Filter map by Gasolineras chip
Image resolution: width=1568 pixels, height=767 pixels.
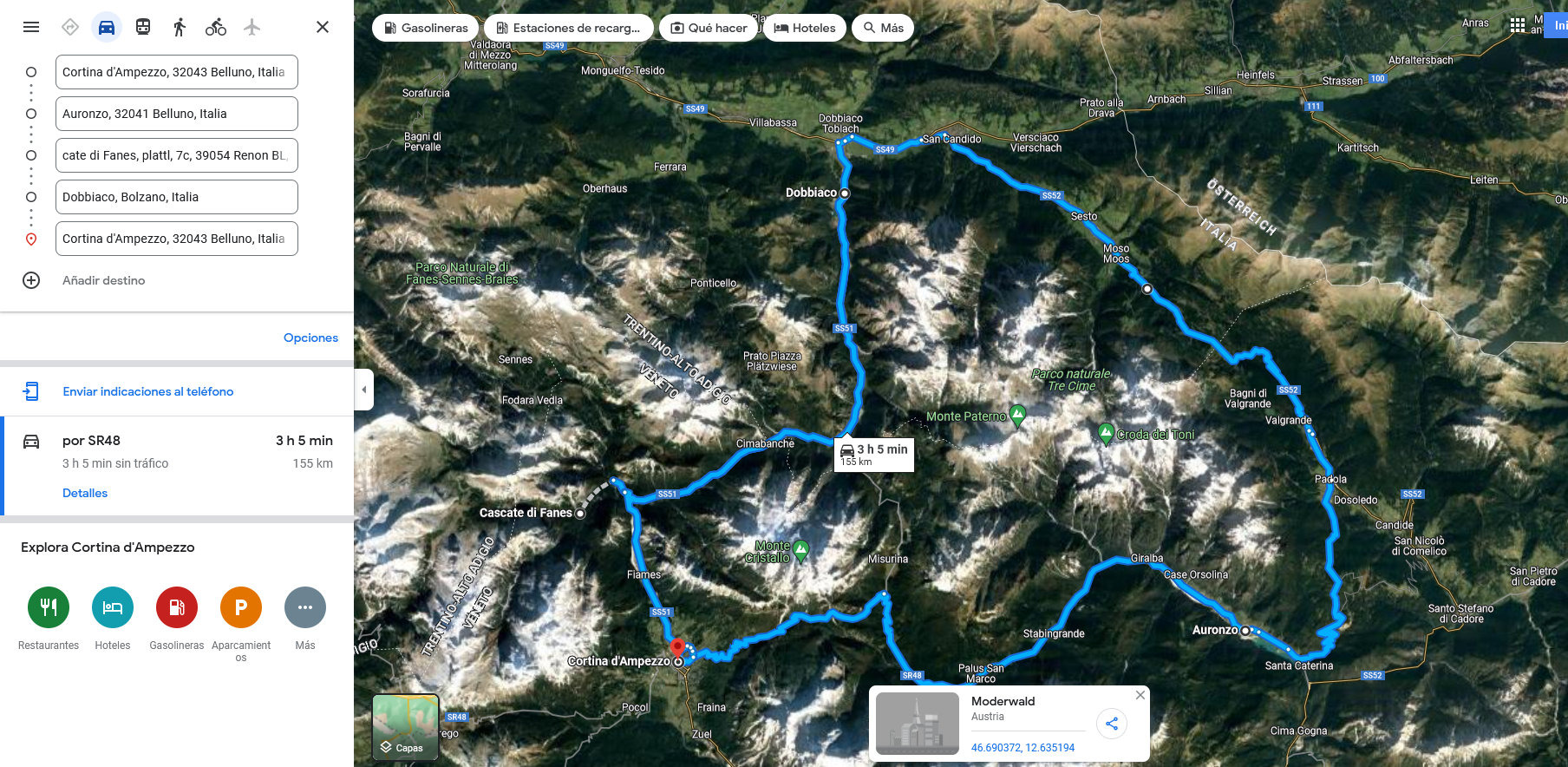point(426,28)
